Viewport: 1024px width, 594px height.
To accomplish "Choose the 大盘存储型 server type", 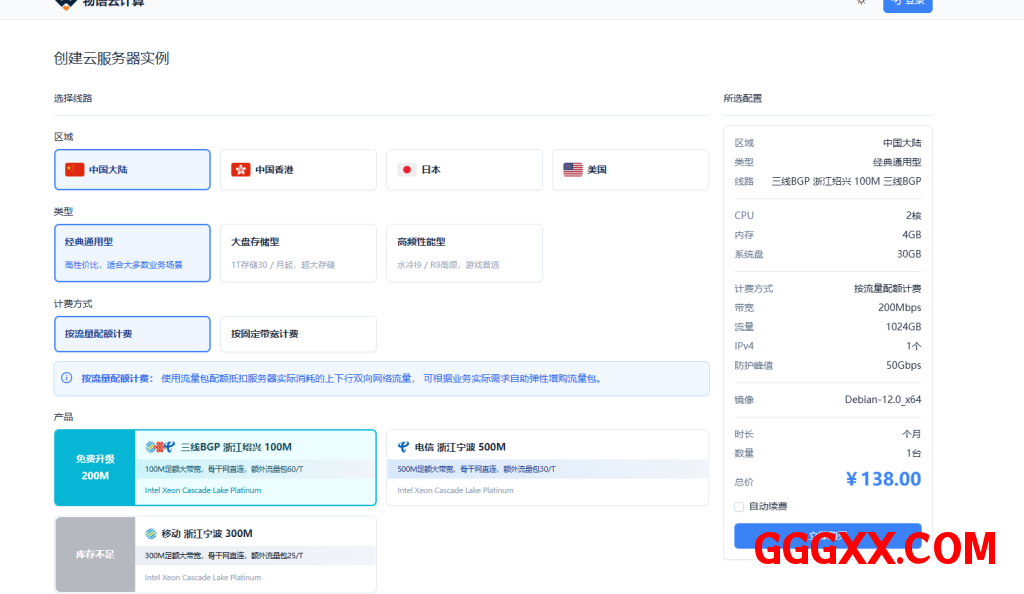I will [x=298, y=253].
